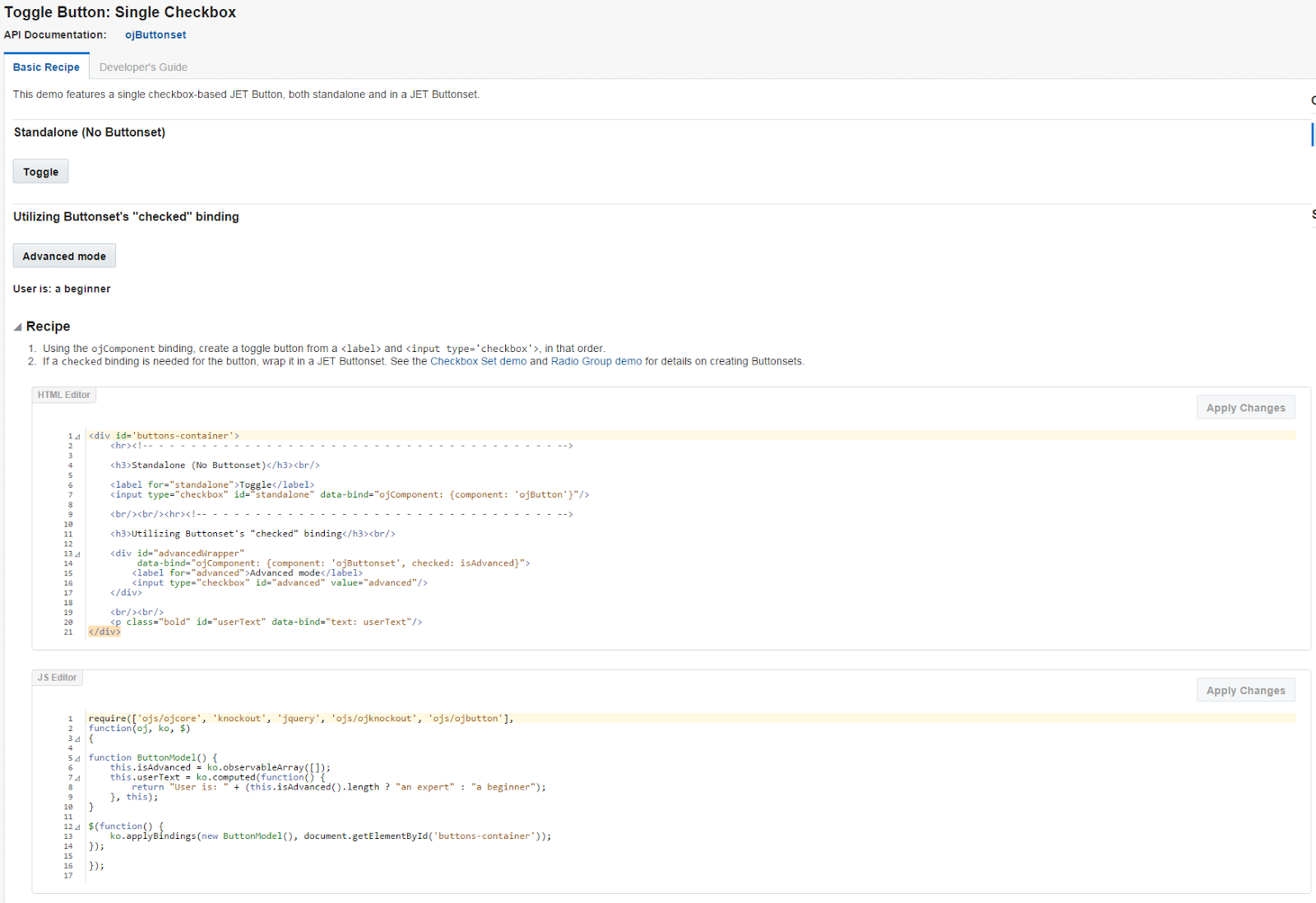Fold HTML editor line 1 code block
This screenshot has height=903, width=1316.
click(x=77, y=437)
